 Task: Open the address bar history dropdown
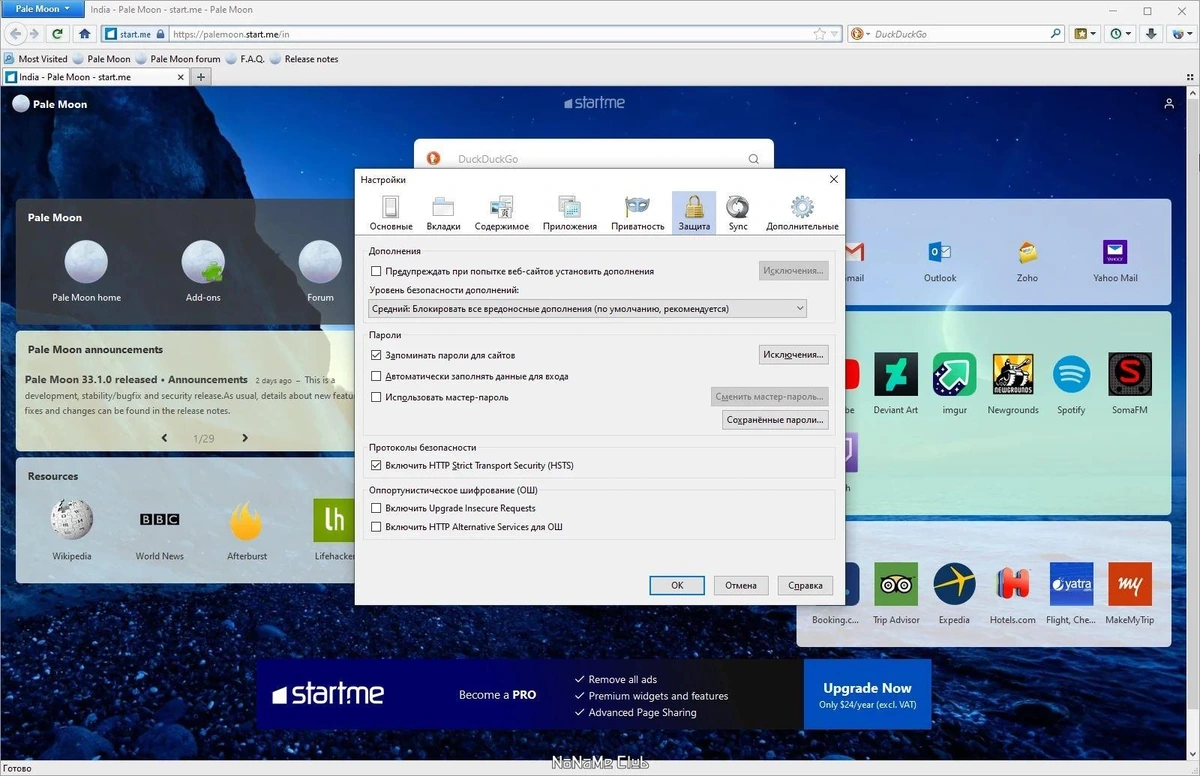point(834,33)
